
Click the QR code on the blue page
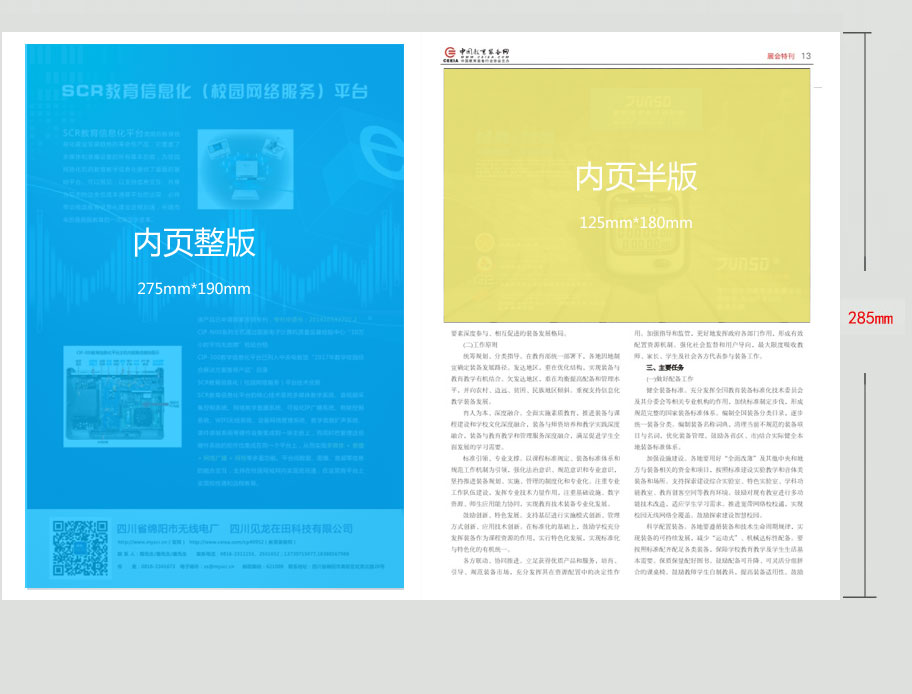click(x=80, y=548)
